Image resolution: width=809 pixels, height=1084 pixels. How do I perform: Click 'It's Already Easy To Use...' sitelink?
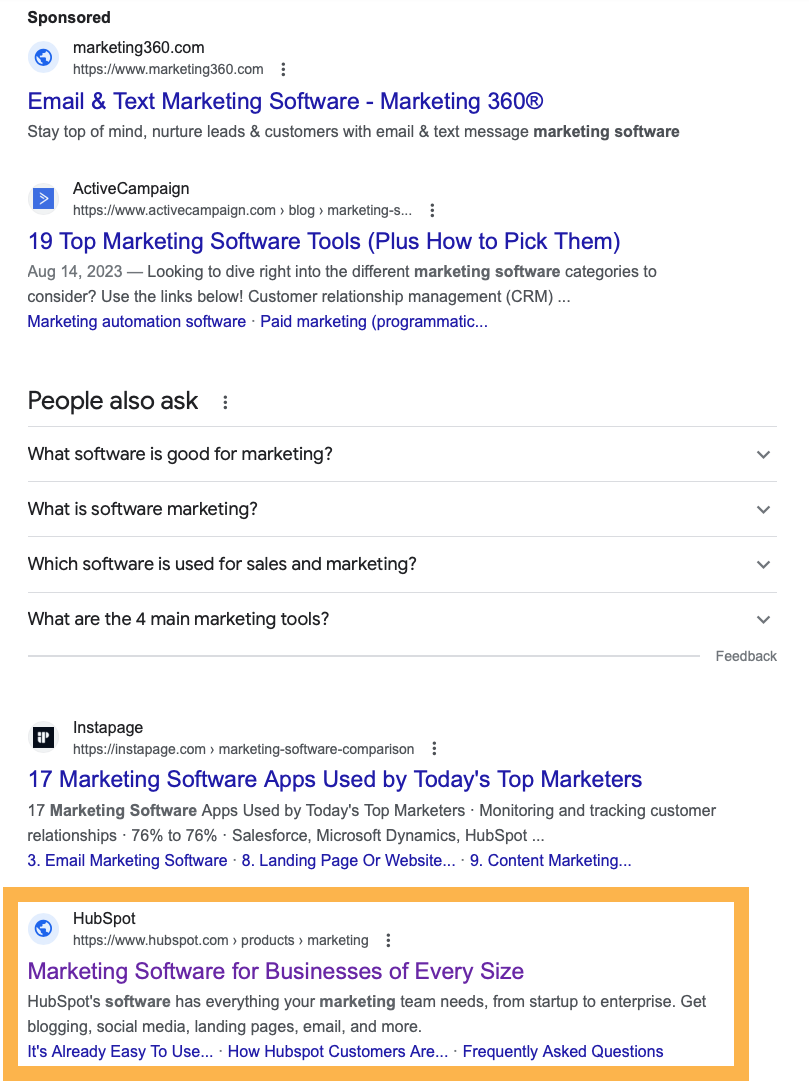120,1052
